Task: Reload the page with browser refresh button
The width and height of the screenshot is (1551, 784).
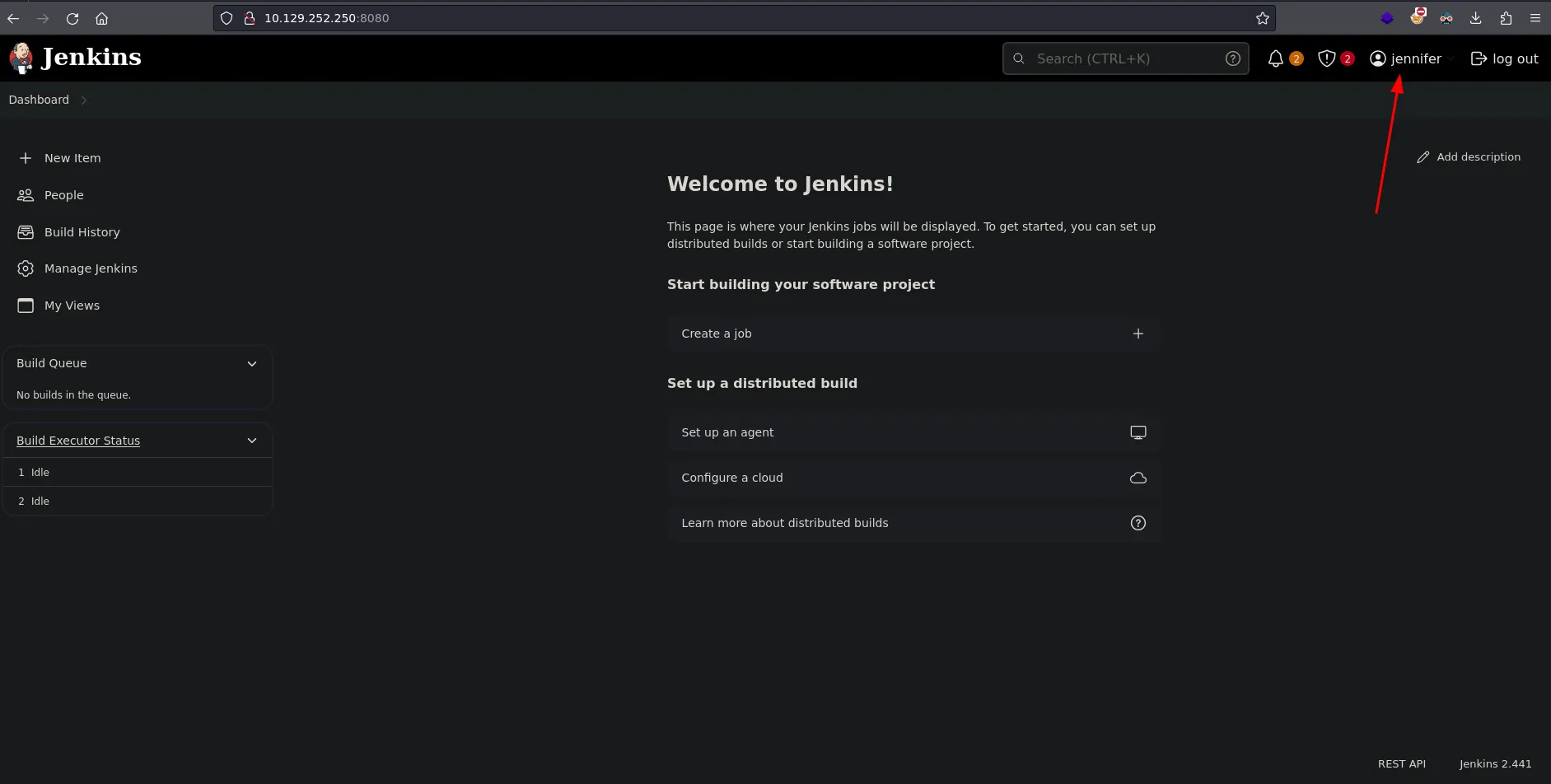Action: [72, 18]
